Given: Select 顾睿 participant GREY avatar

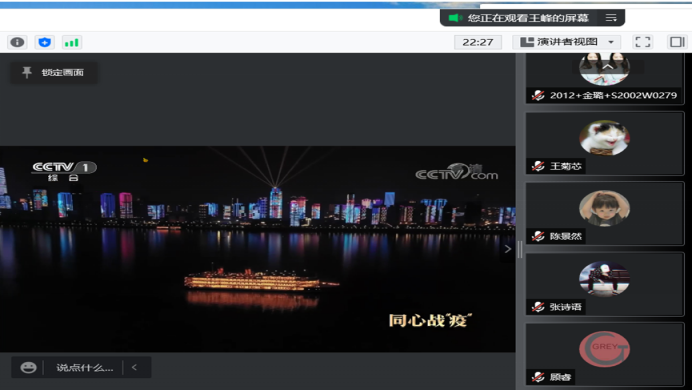Looking at the screenshot, I should point(604,349).
